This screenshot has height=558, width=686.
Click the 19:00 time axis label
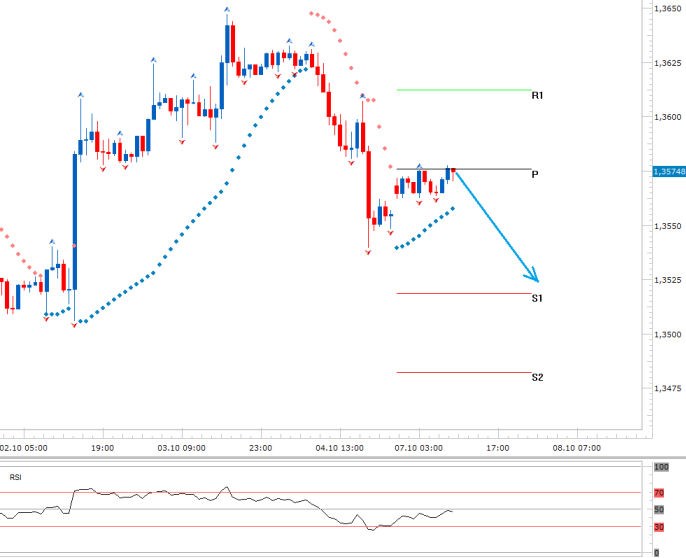tap(103, 448)
